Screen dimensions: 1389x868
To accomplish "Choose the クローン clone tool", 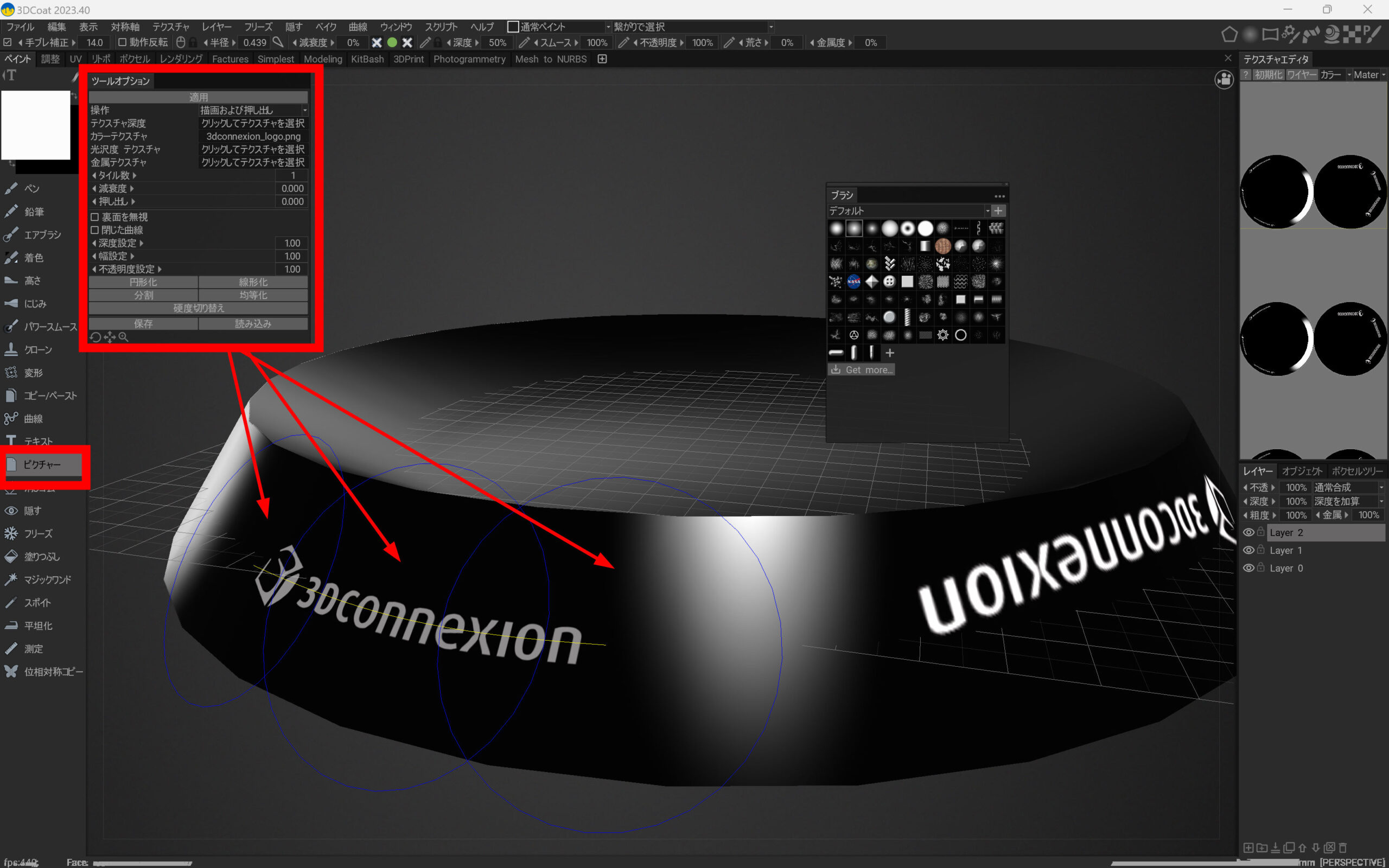I will [x=37, y=349].
